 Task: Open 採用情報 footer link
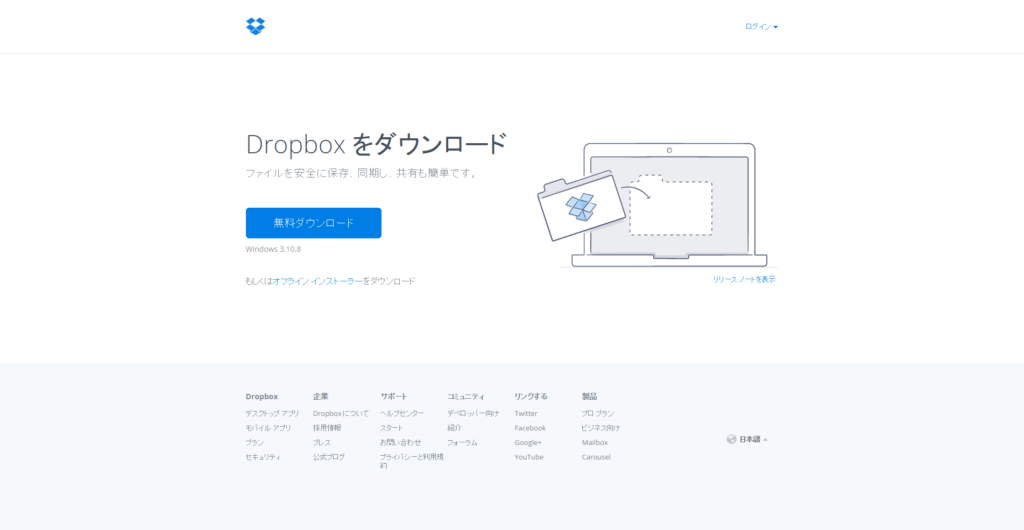[327, 428]
